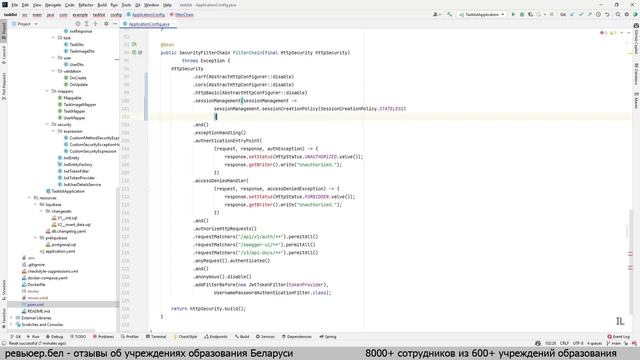This screenshot has width=640, height=360.
Task: Run TasklistApplication with the green play icon
Action: [x=513, y=14]
